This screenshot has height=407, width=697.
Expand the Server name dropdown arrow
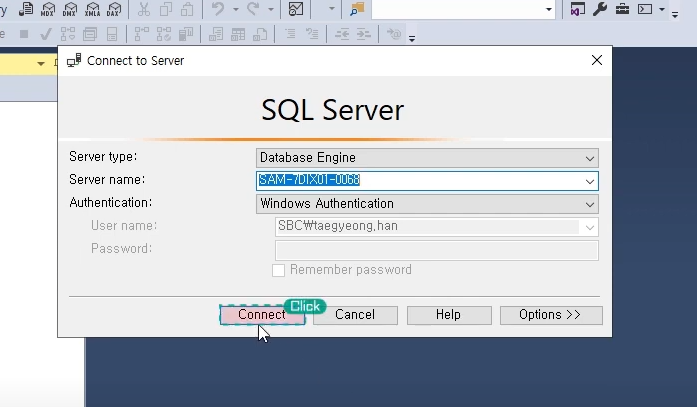[x=589, y=181]
